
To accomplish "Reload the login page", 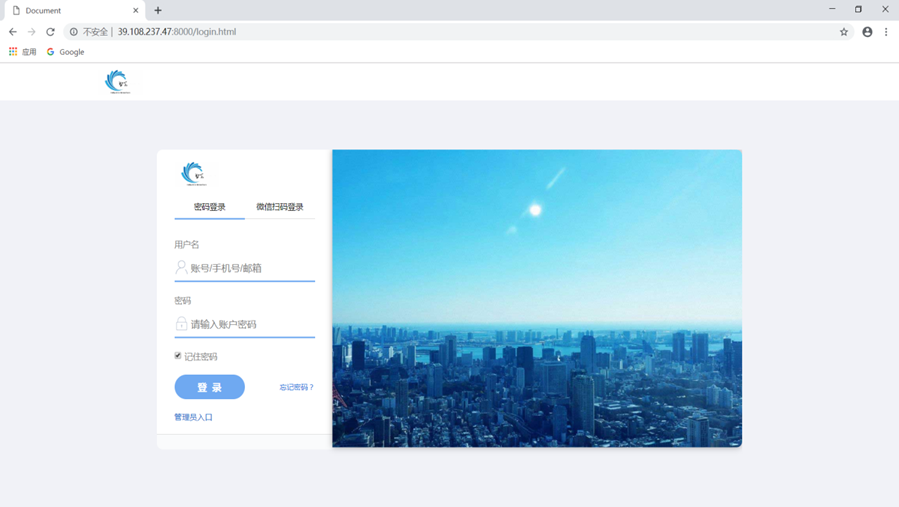I will point(50,32).
